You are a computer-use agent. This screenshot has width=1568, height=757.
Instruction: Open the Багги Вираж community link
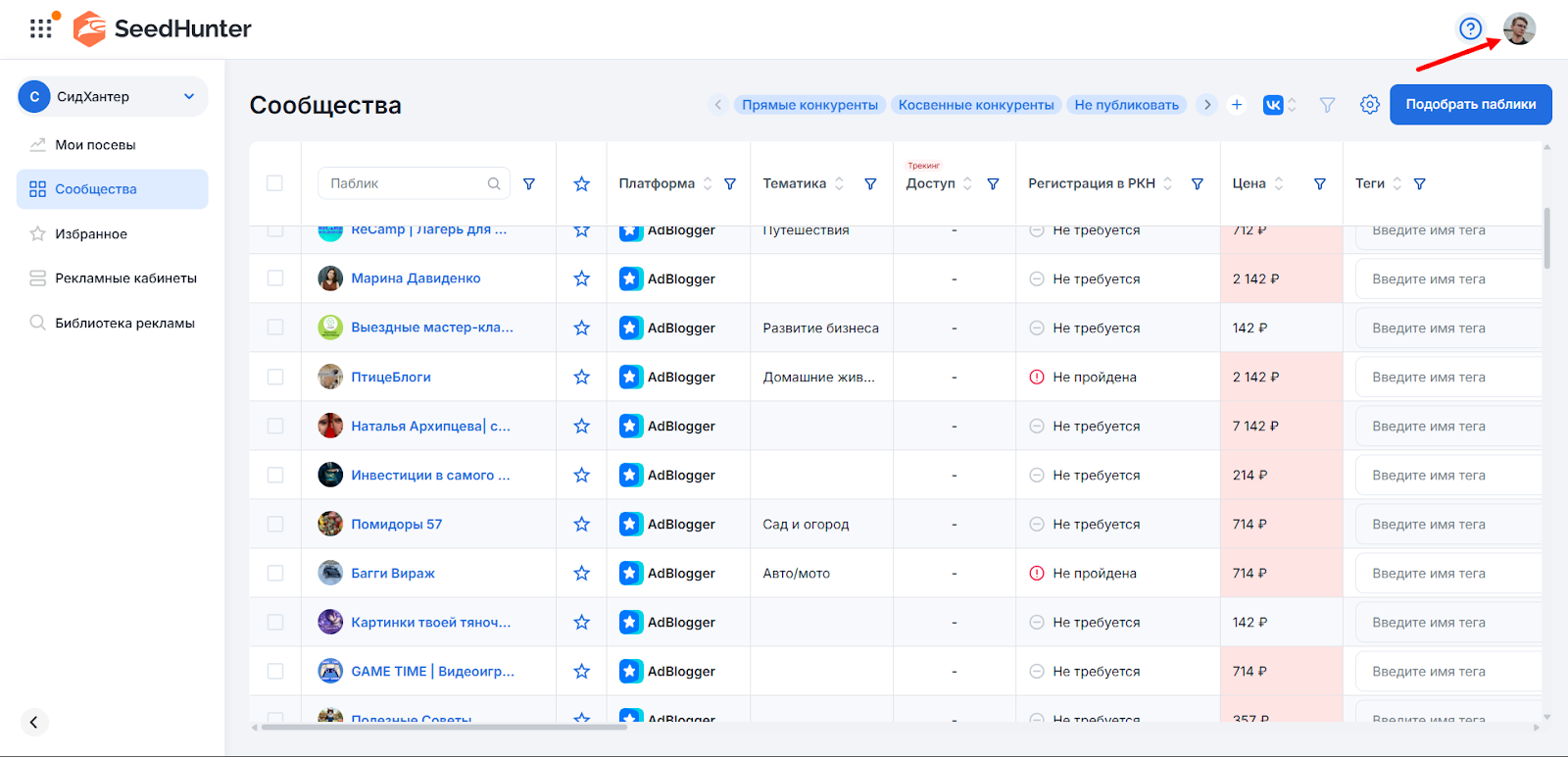click(x=393, y=574)
